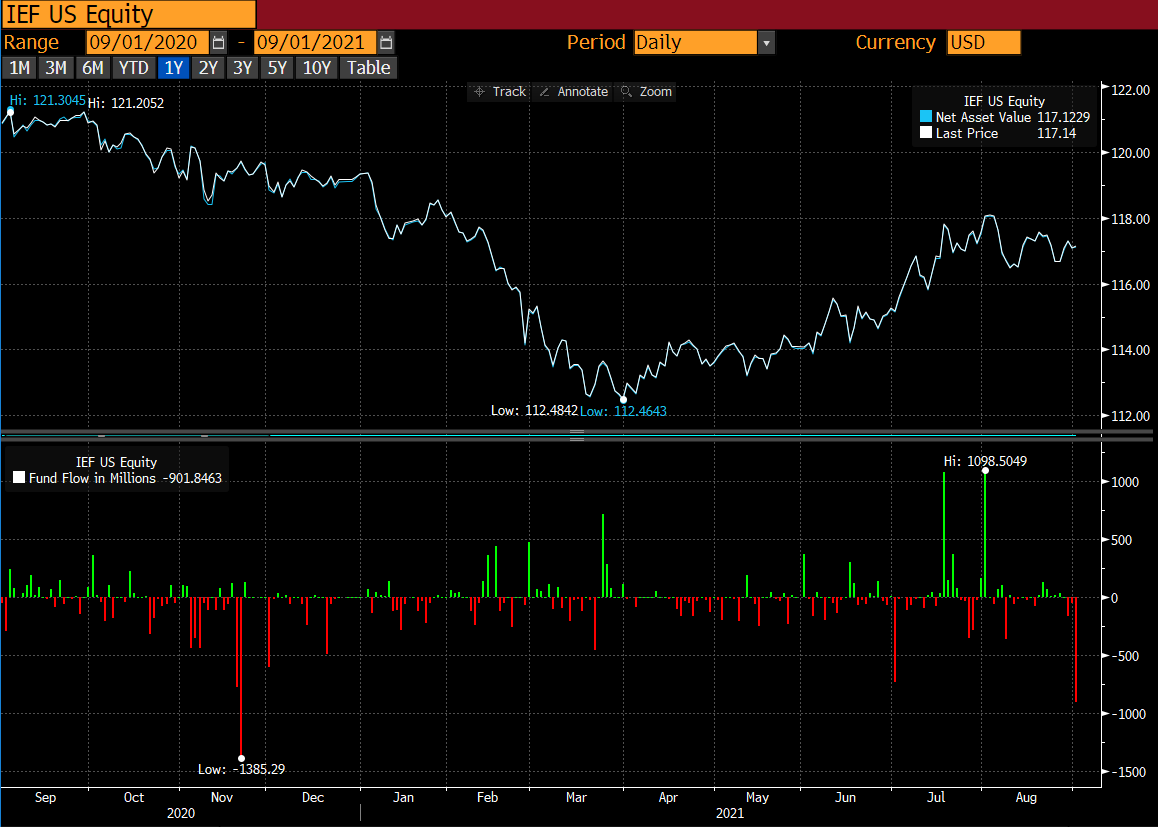Click the Net Asset Value legend label
This screenshot has width=1158, height=827.
[983, 117]
